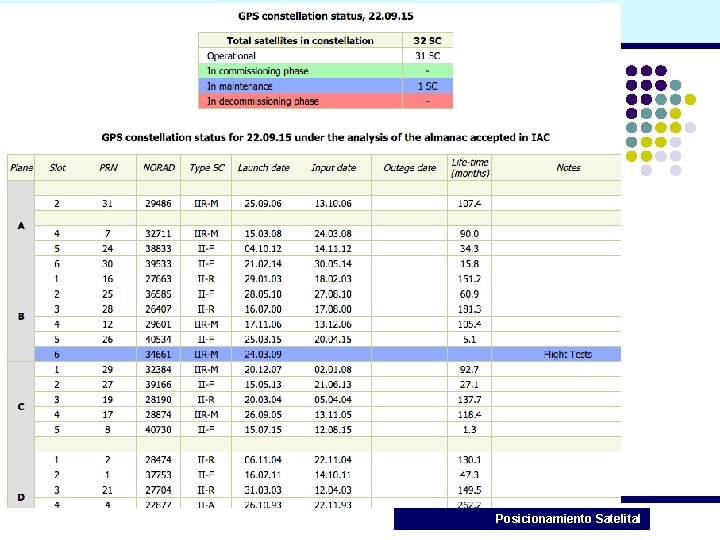Select NORAD value '29601'
Viewport: 720px width, 540px height.
point(158,325)
